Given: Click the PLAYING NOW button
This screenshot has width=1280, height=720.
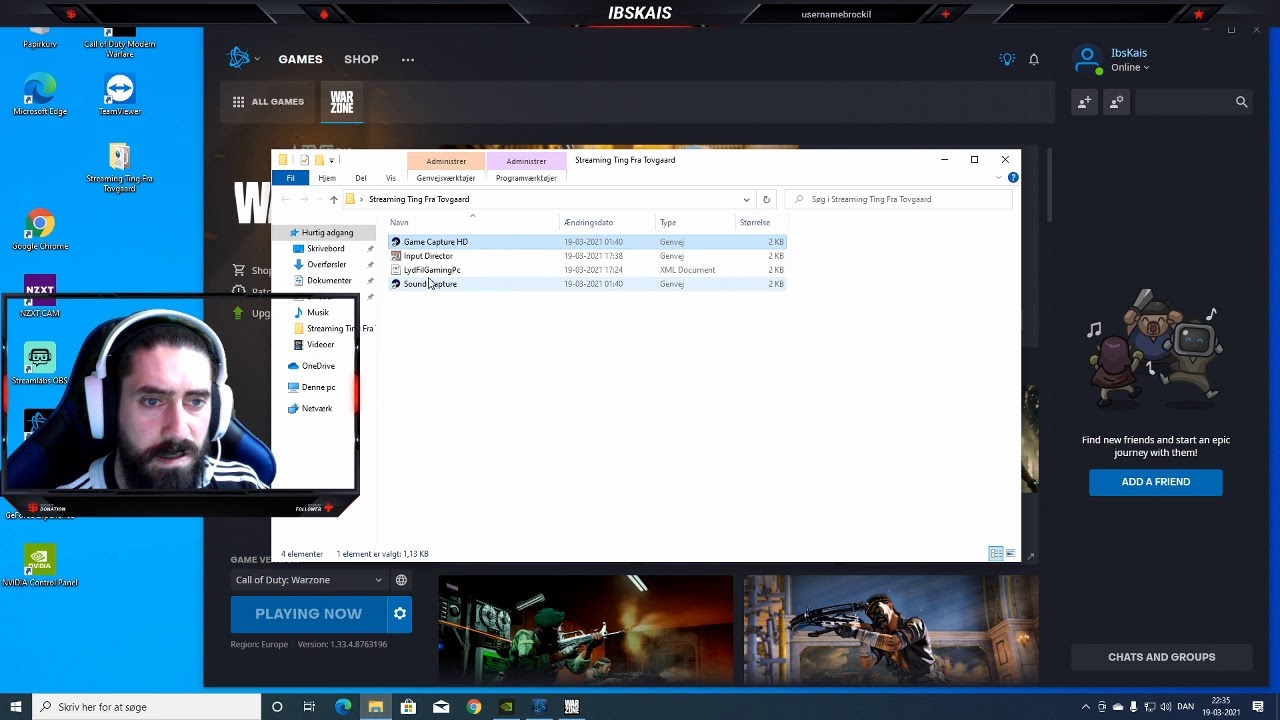Looking at the screenshot, I should pyautogui.click(x=308, y=614).
